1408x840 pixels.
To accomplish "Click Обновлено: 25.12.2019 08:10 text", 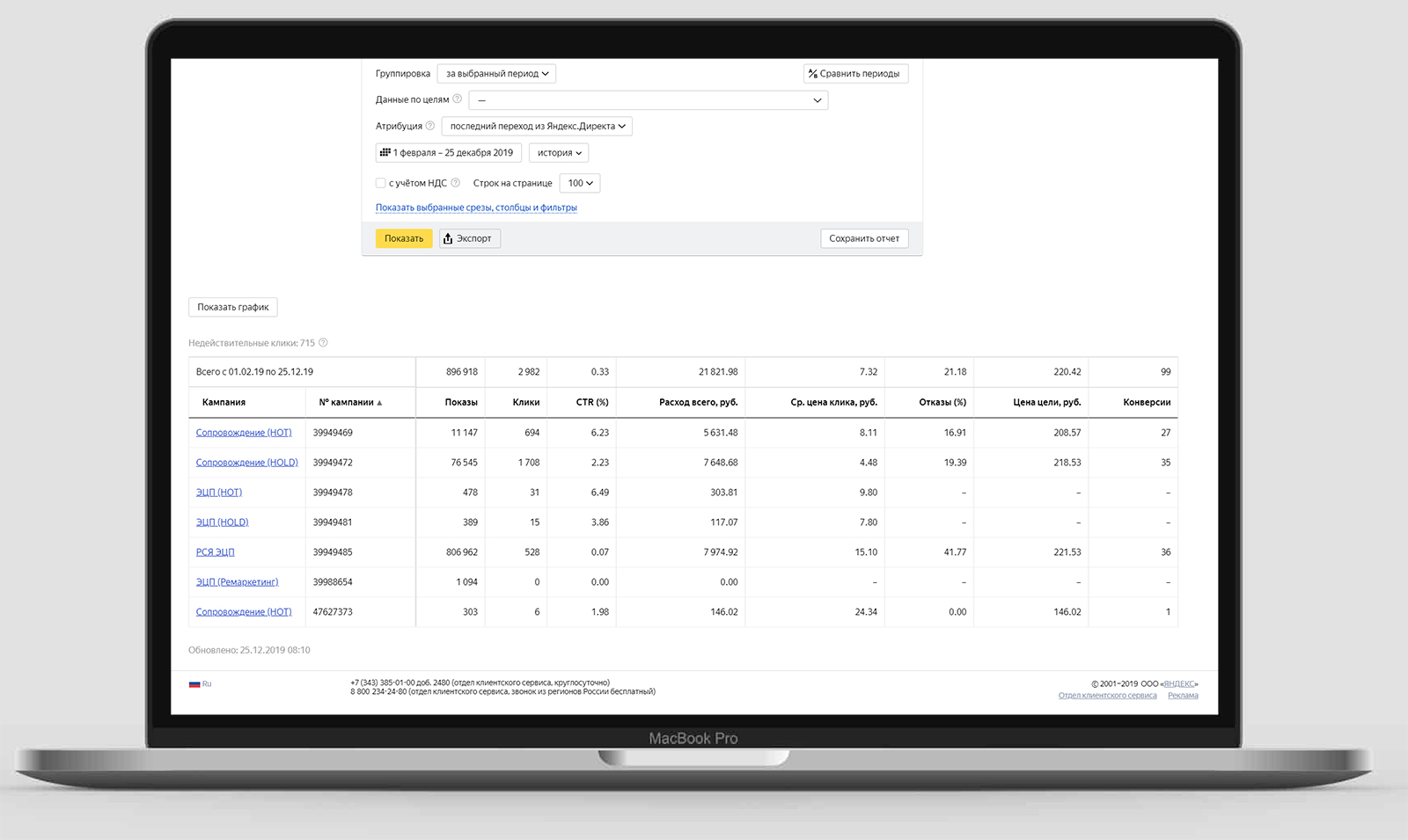I will (249, 650).
